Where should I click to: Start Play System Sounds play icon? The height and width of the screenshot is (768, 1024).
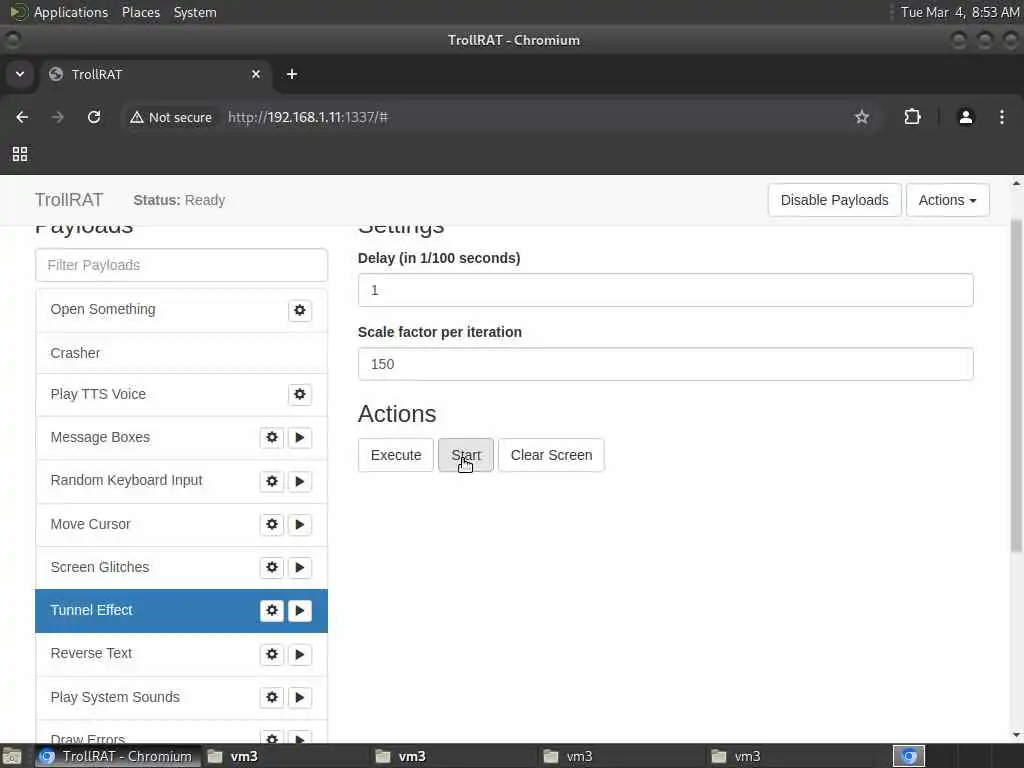tap(300, 697)
